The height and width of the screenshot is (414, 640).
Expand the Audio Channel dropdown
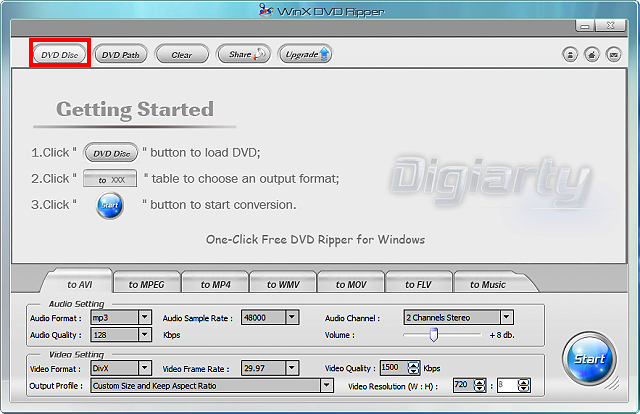507,317
